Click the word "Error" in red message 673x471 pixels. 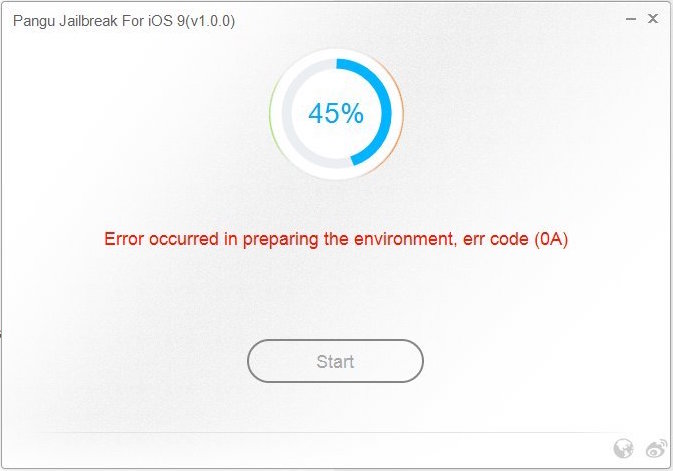(124, 239)
